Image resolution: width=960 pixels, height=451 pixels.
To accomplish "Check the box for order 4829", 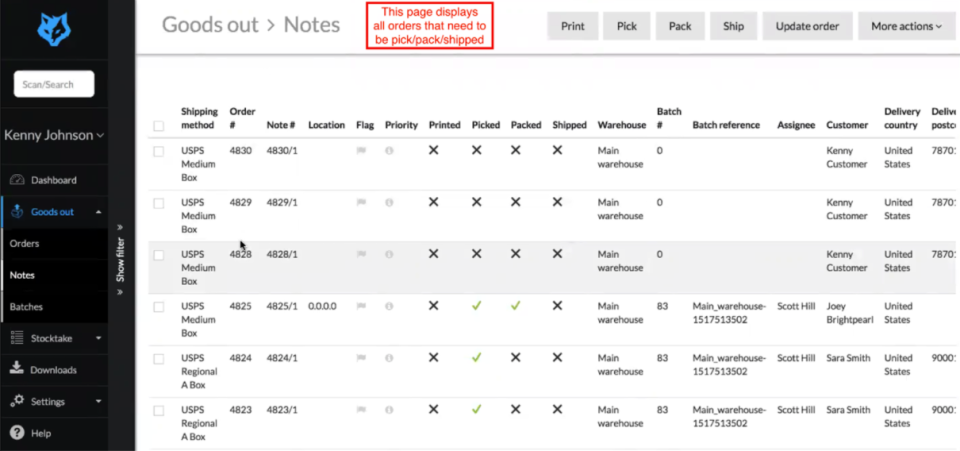I will coord(159,204).
